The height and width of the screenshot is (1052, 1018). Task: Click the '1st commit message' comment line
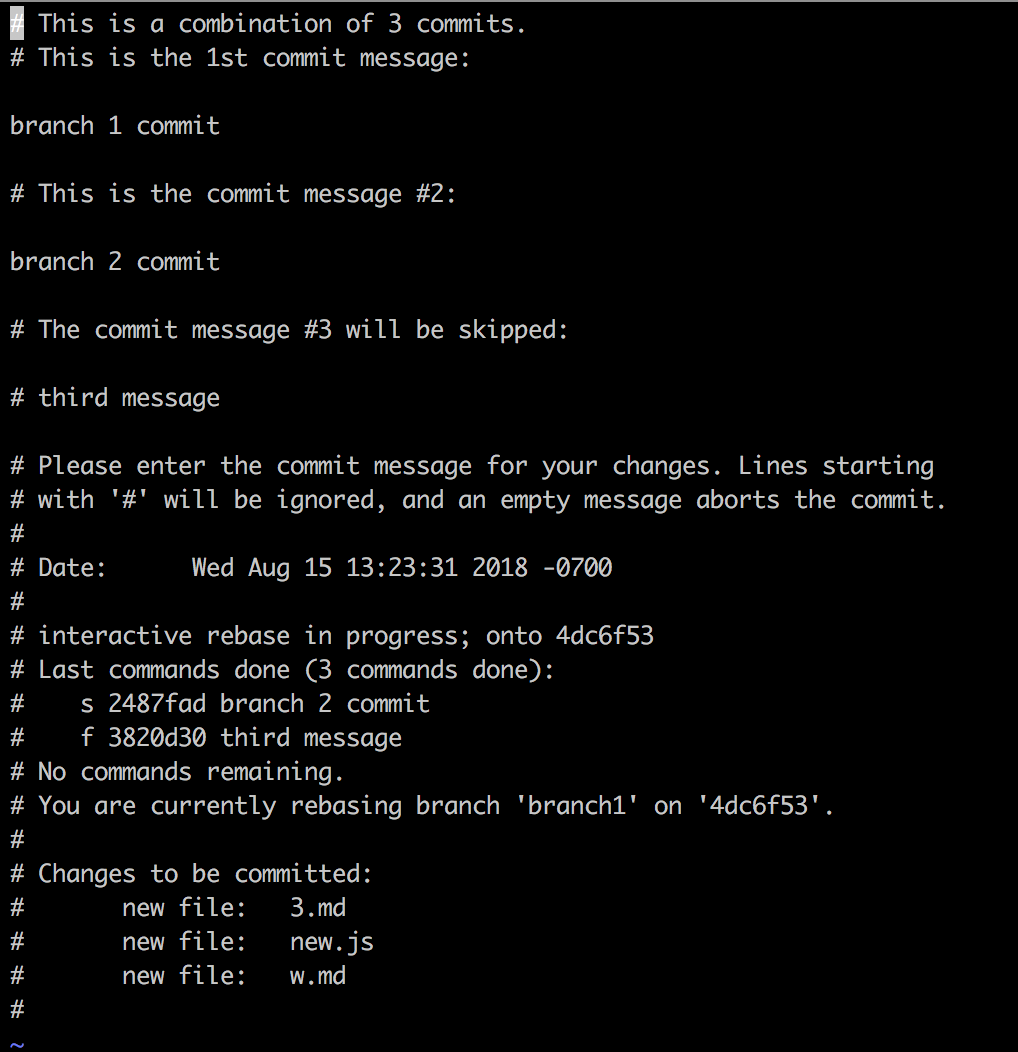coord(240,58)
